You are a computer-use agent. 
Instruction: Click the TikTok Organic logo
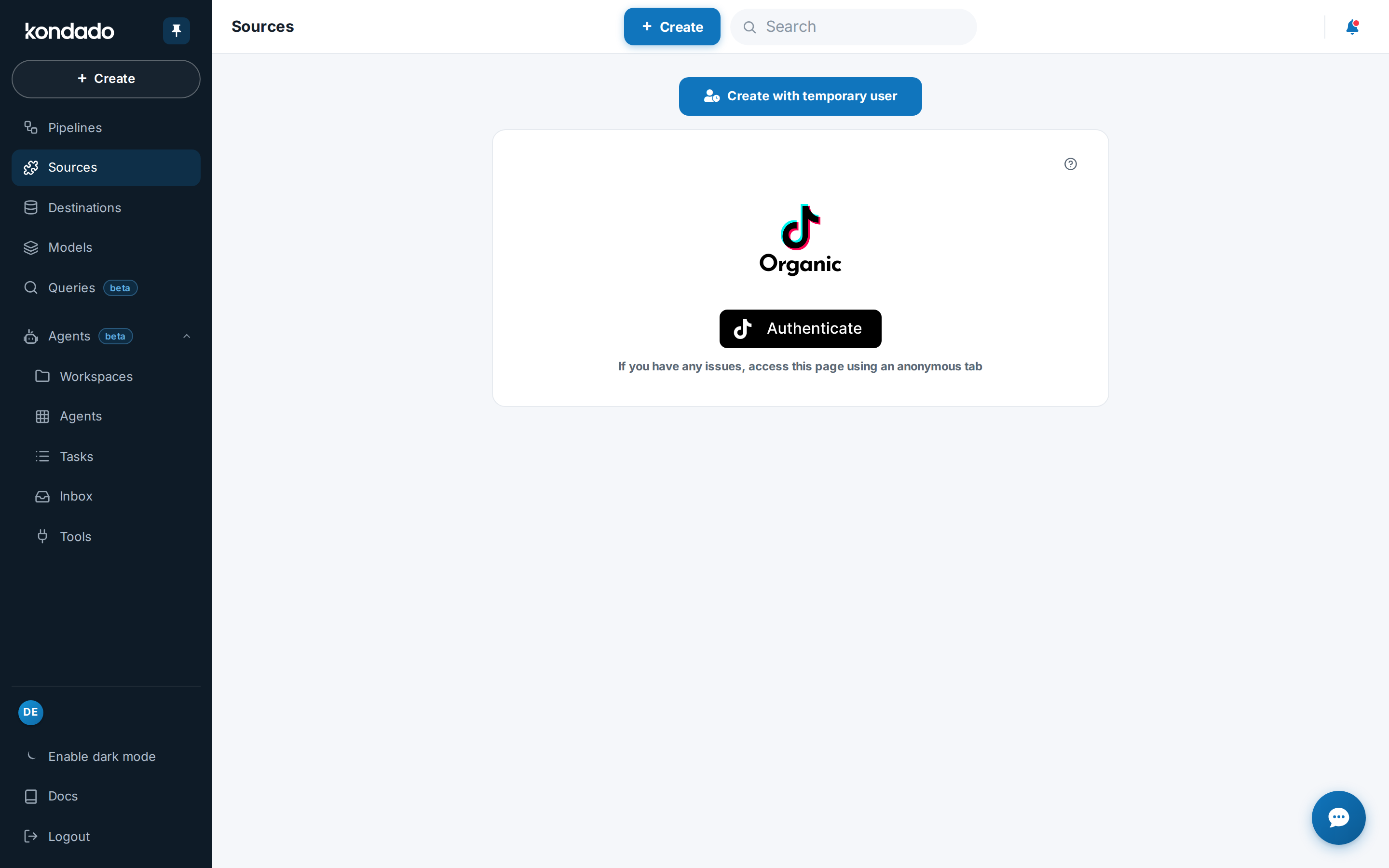[x=800, y=240]
